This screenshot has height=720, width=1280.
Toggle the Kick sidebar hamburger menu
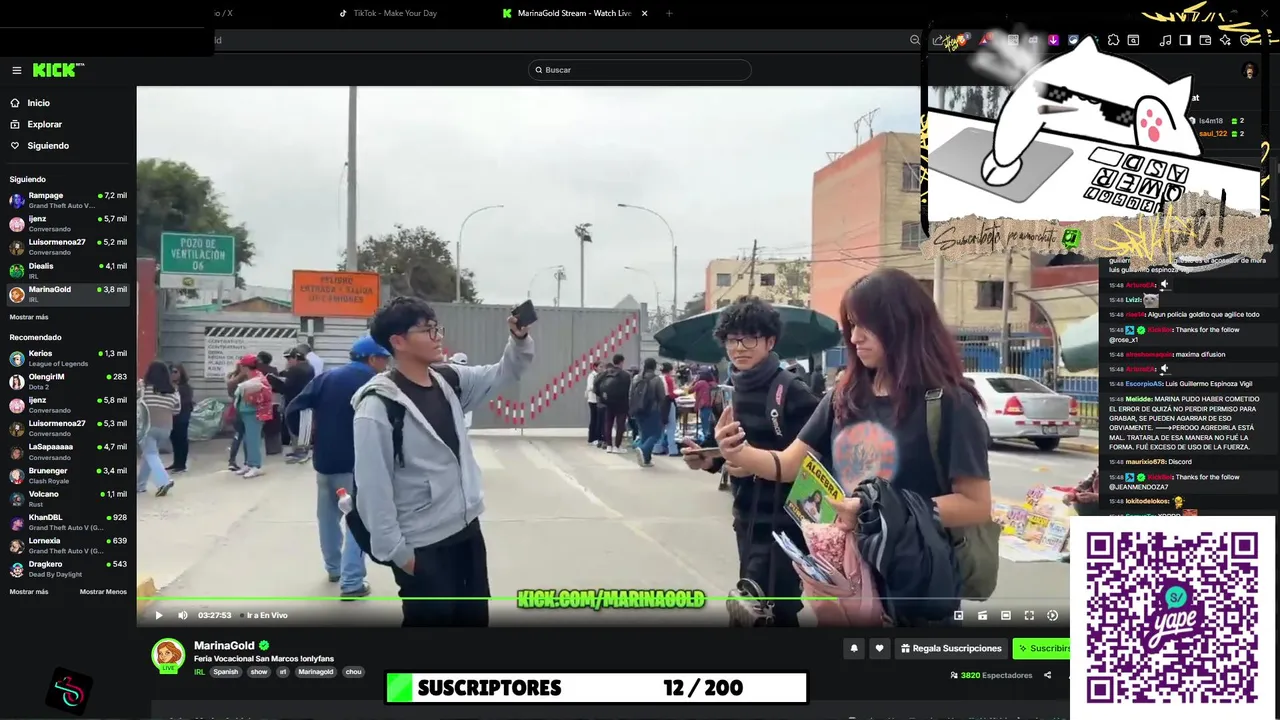(x=17, y=70)
